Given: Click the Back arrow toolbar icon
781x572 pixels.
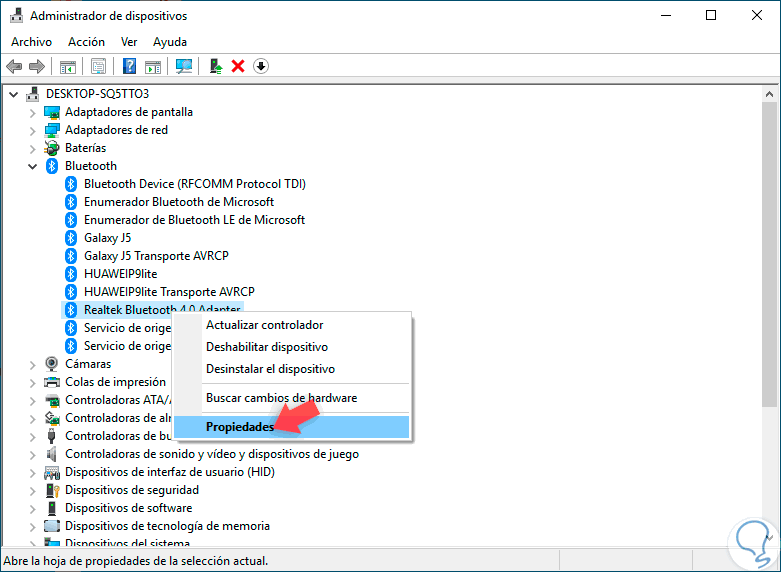Looking at the screenshot, I should point(14,66).
